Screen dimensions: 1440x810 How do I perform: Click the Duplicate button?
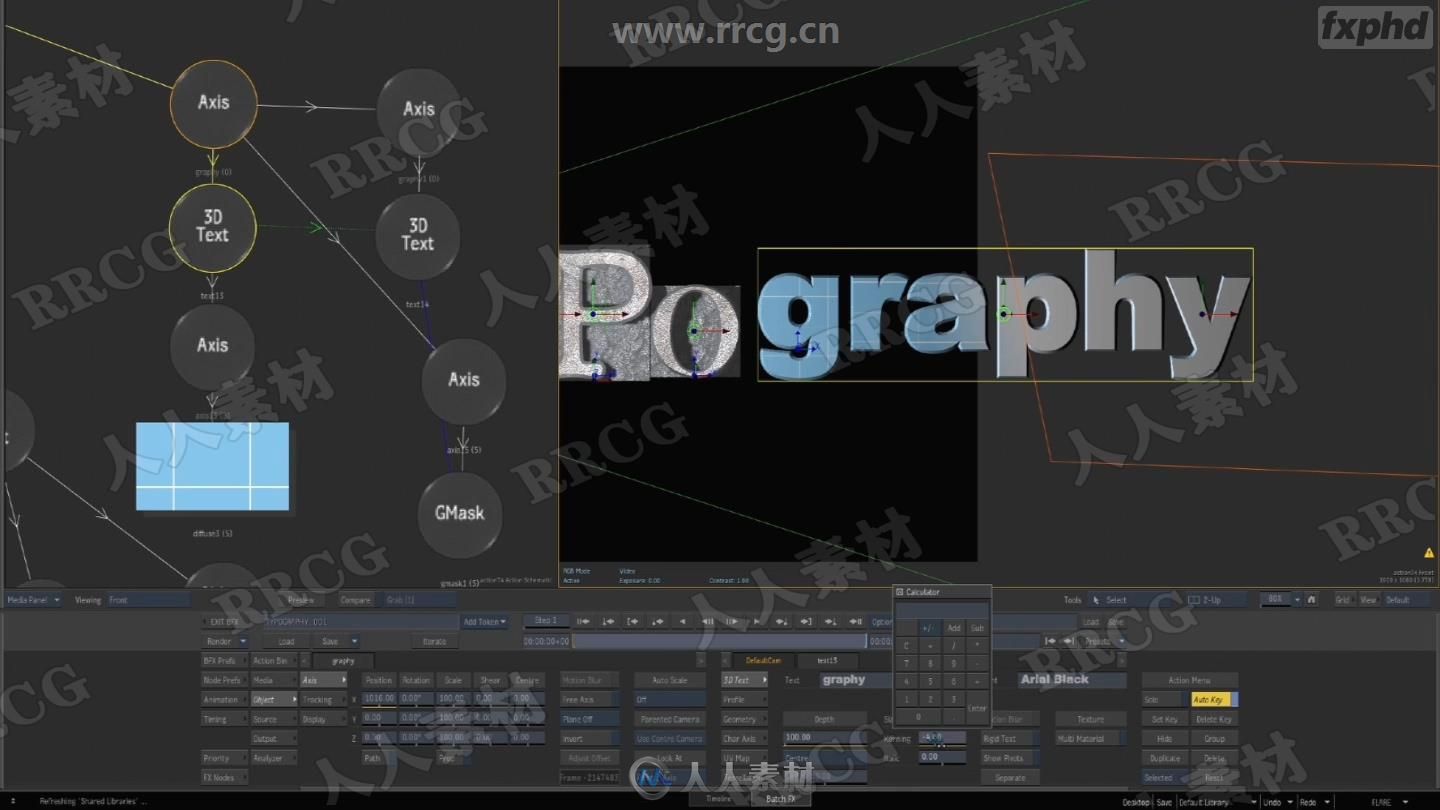pyautogui.click(x=1164, y=758)
